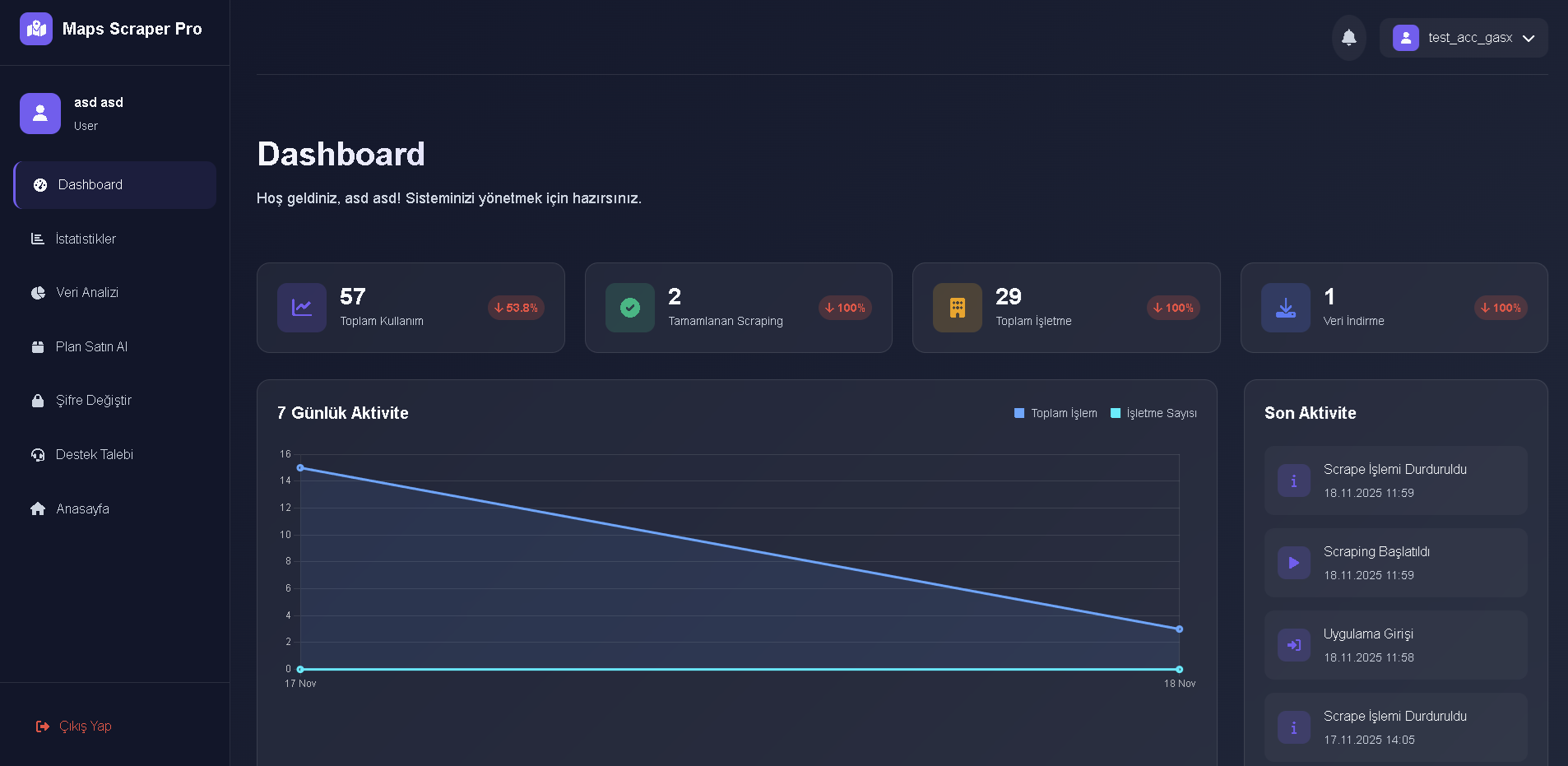Click the Veri İndirme download icon
This screenshot has width=1568, height=766.
pos(1286,308)
